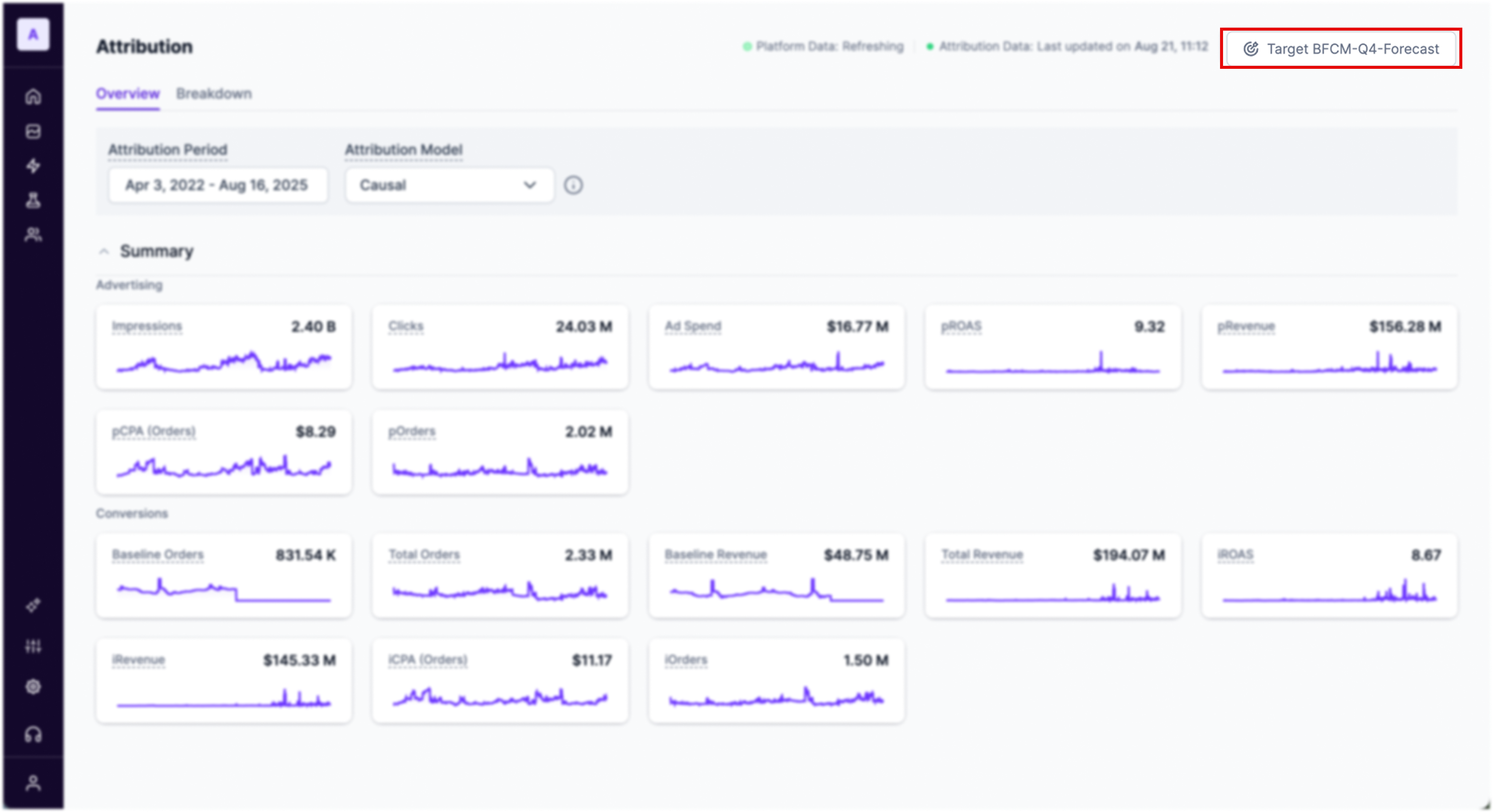Open the audiences people icon in sidebar

(33, 235)
